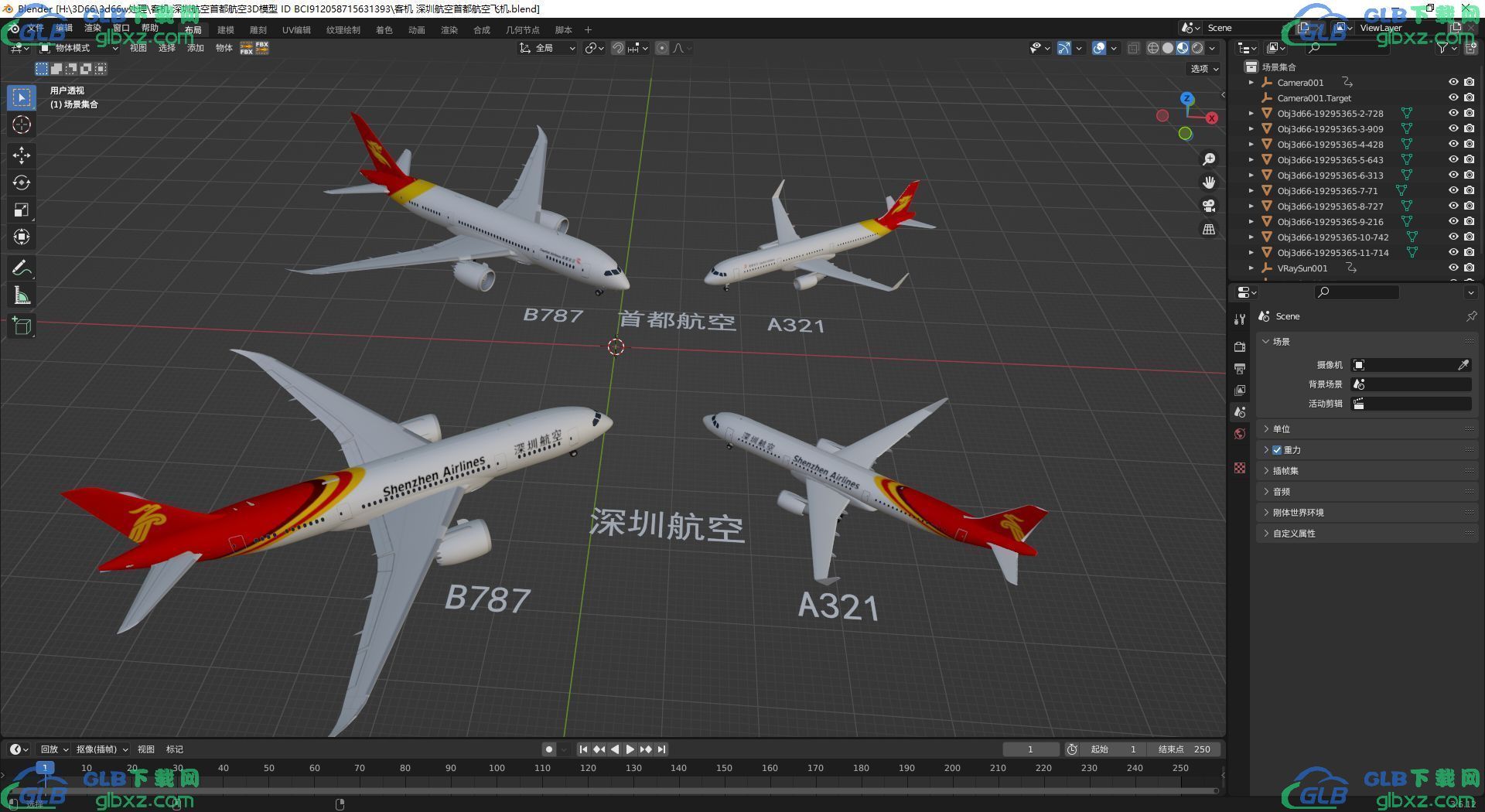Switch viewport to material preview shading

tap(1183, 48)
